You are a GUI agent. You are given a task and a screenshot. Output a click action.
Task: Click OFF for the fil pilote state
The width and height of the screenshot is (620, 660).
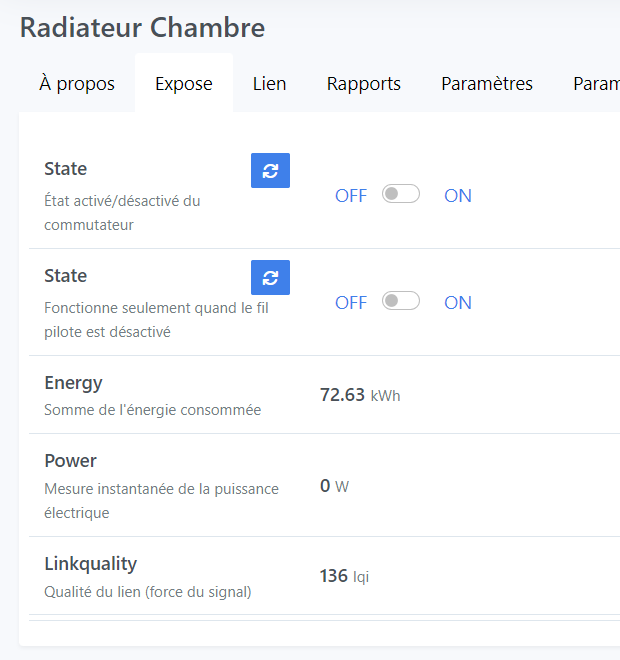pos(351,303)
